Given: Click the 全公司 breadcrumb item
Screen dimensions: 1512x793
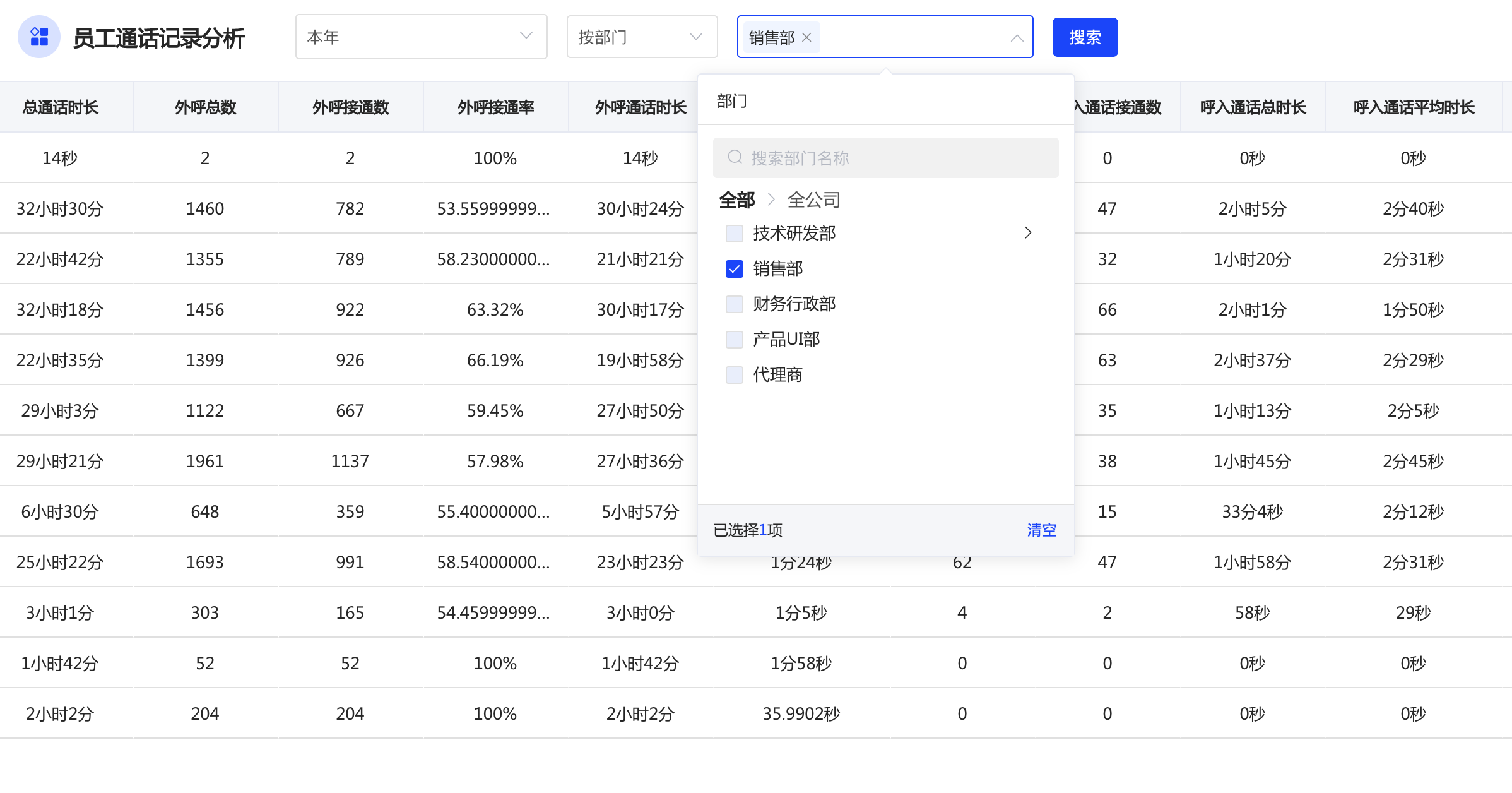Looking at the screenshot, I should point(813,200).
